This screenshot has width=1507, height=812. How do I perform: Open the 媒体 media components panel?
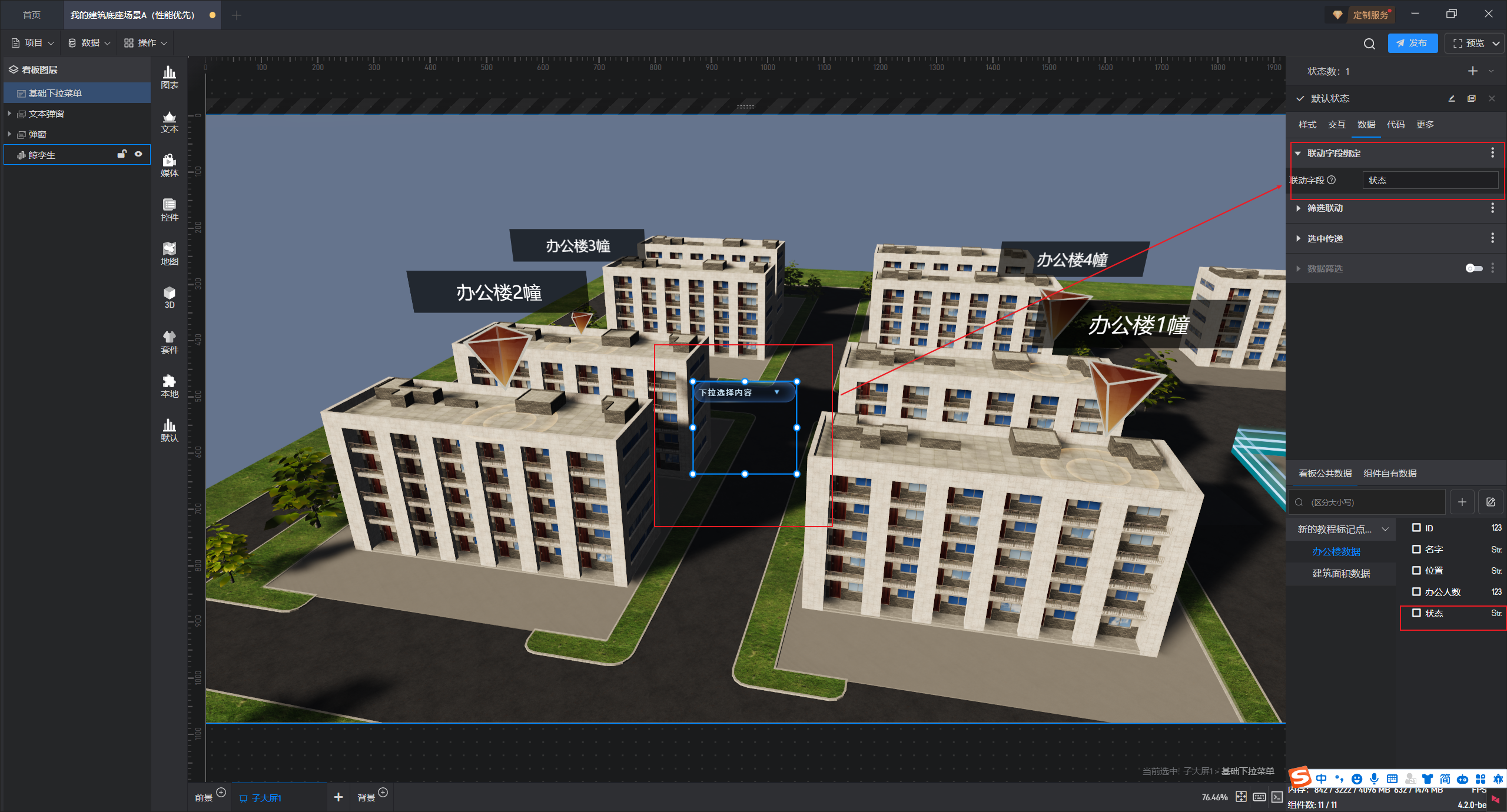(x=170, y=165)
